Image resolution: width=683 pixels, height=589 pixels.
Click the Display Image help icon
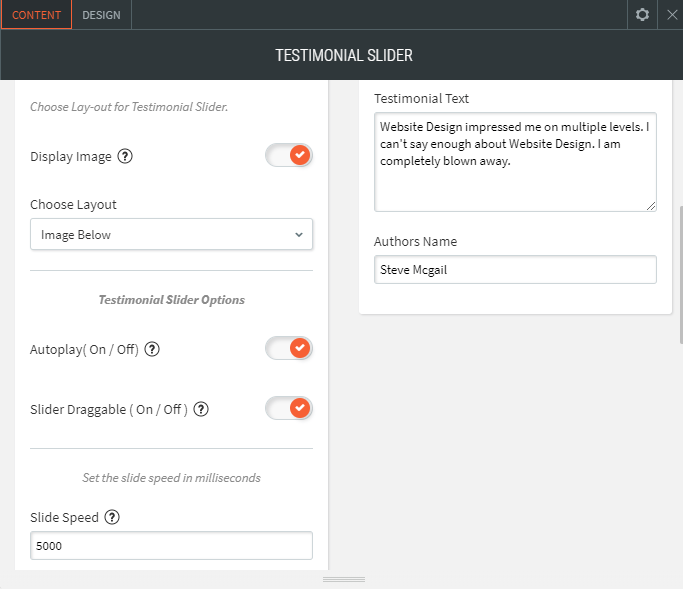pos(125,157)
